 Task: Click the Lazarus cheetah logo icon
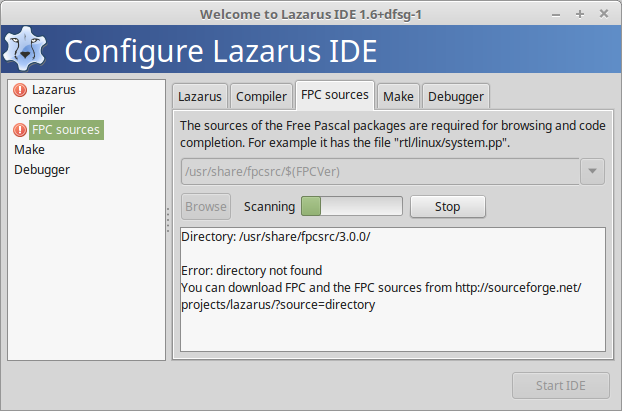coord(25,48)
